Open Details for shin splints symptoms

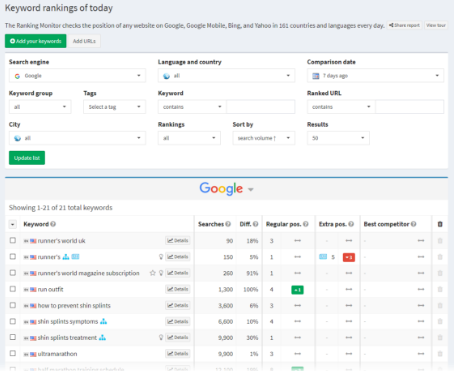[x=178, y=321]
